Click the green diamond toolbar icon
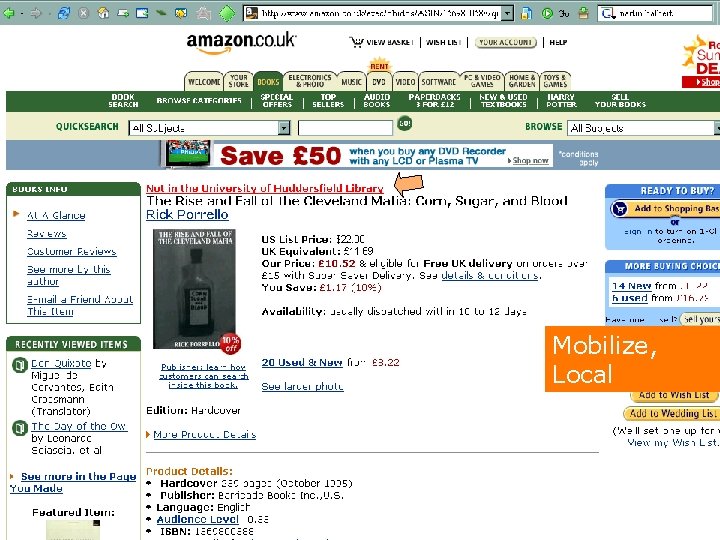This screenshot has width=720, height=540. click(227, 13)
